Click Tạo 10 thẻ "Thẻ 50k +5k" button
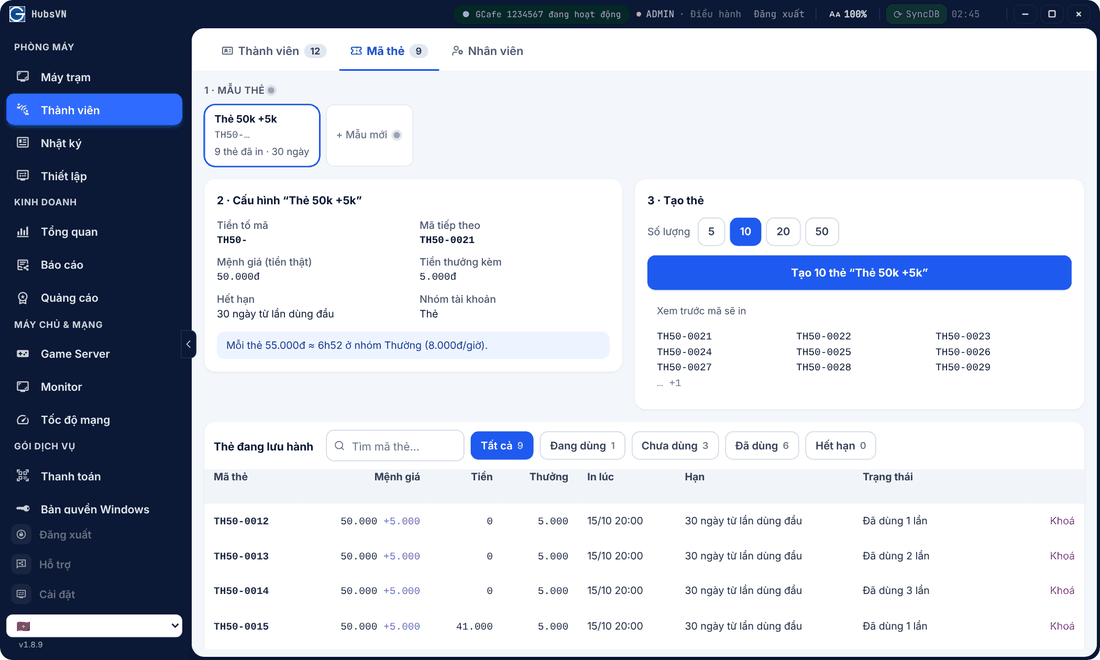 coord(859,273)
